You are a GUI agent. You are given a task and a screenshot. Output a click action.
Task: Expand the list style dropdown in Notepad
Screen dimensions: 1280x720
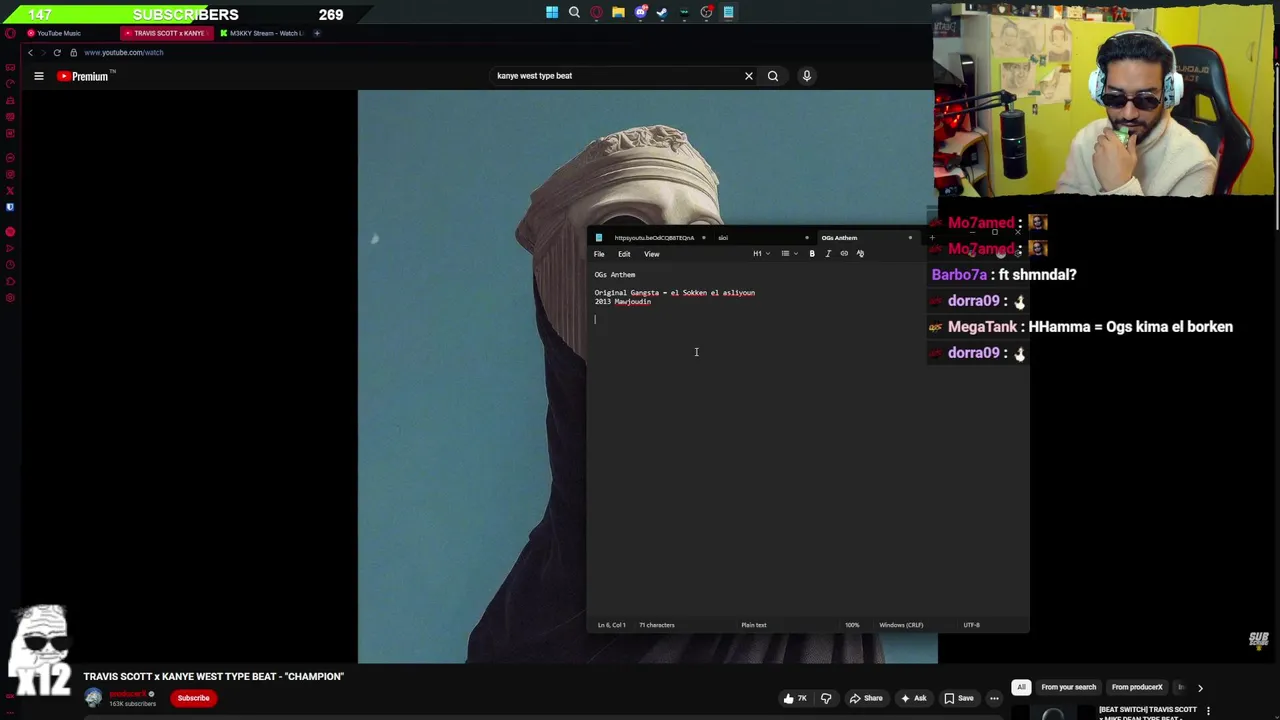789,254
